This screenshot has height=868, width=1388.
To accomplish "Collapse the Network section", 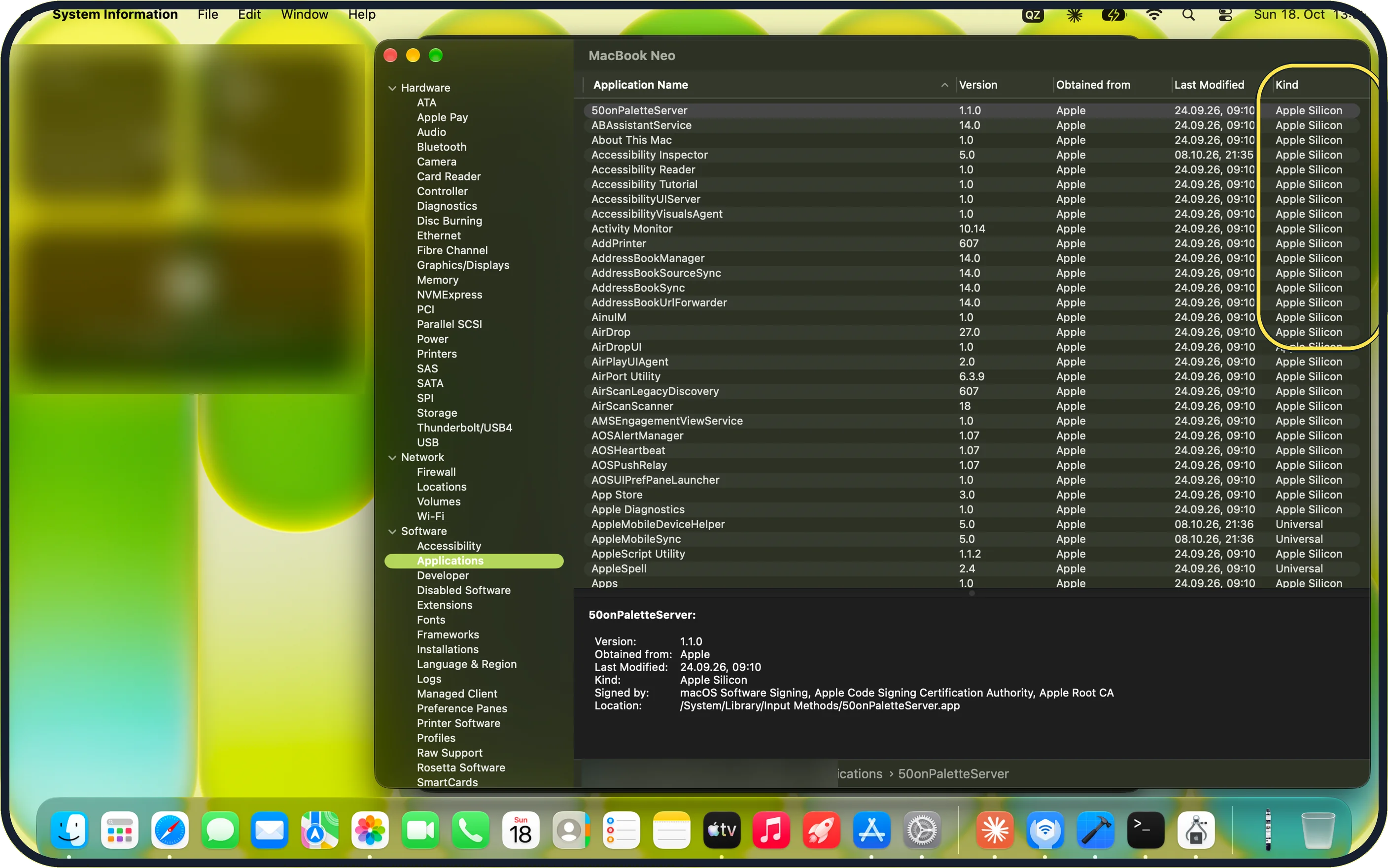I will (x=392, y=458).
